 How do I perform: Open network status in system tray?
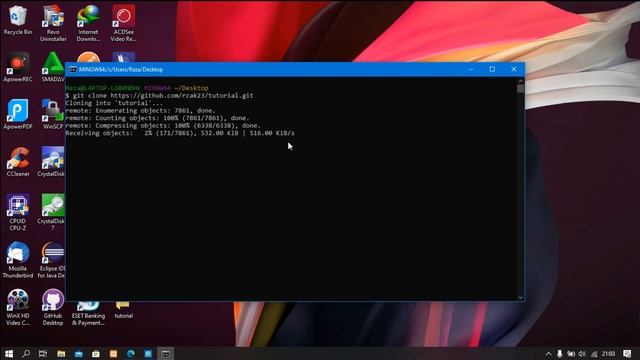[x=594, y=353]
